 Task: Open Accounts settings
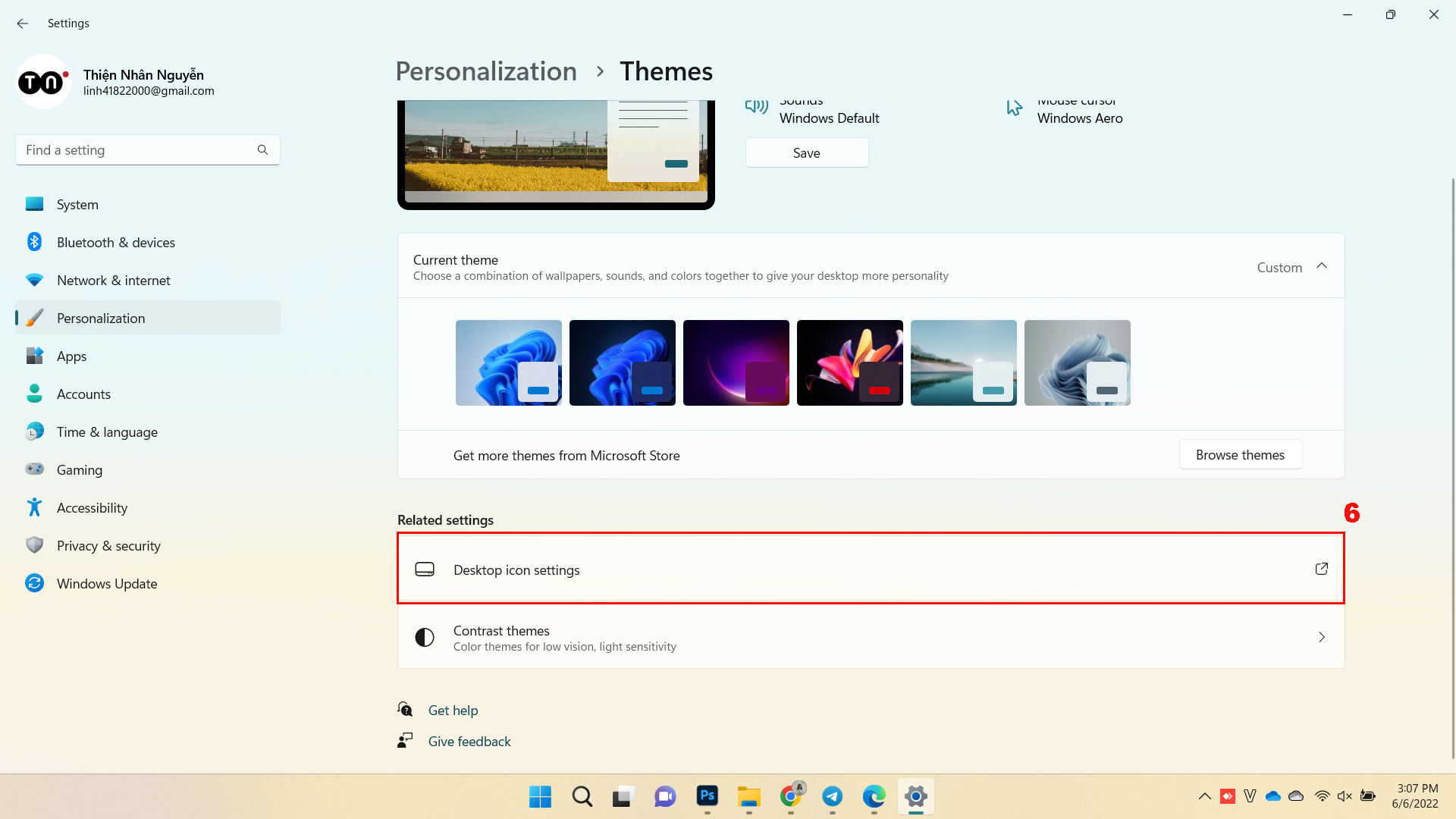pyautogui.click(x=148, y=394)
